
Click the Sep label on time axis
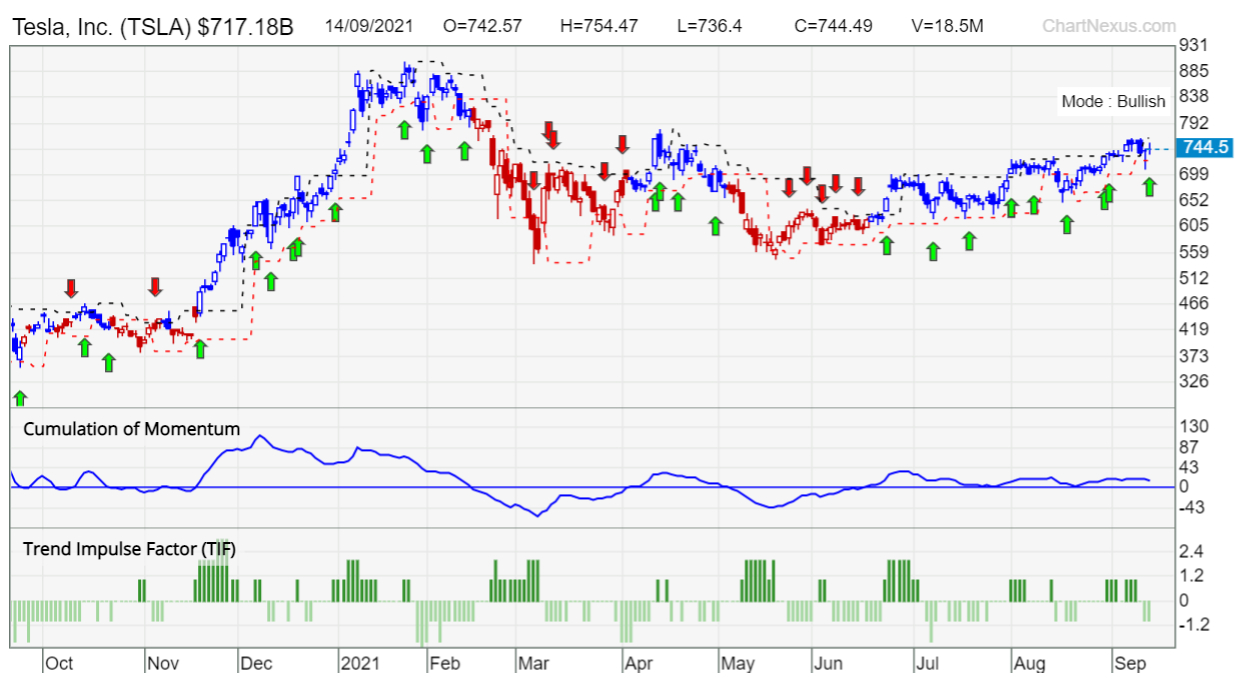(x=1130, y=663)
